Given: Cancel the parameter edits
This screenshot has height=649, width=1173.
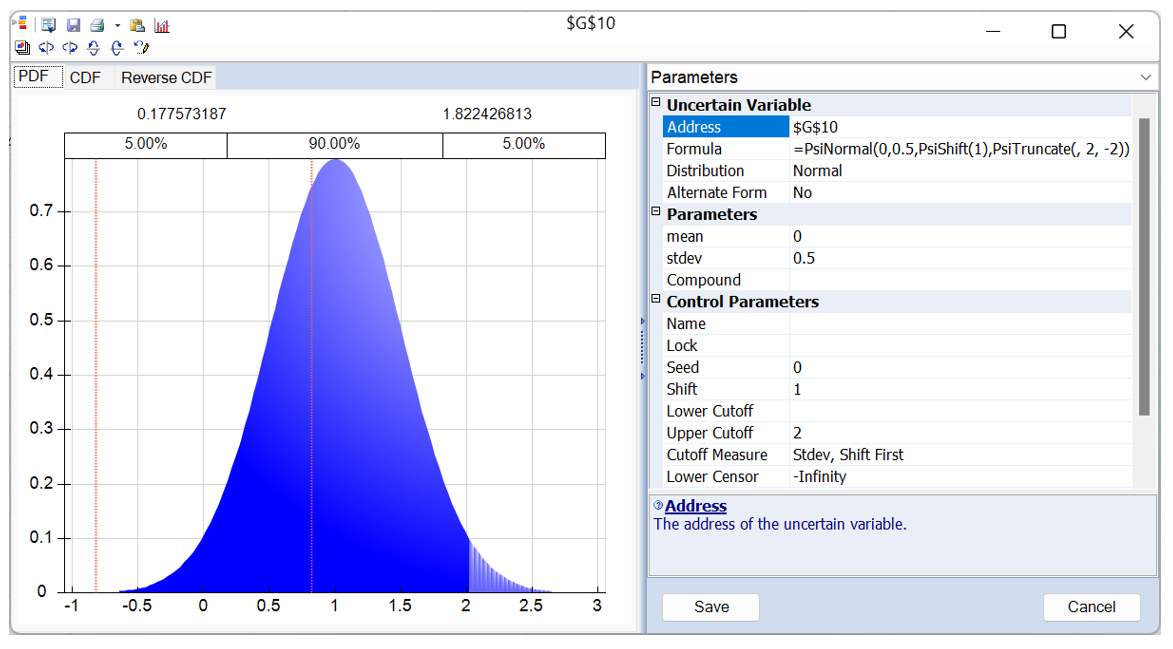Looking at the screenshot, I should [x=1091, y=607].
